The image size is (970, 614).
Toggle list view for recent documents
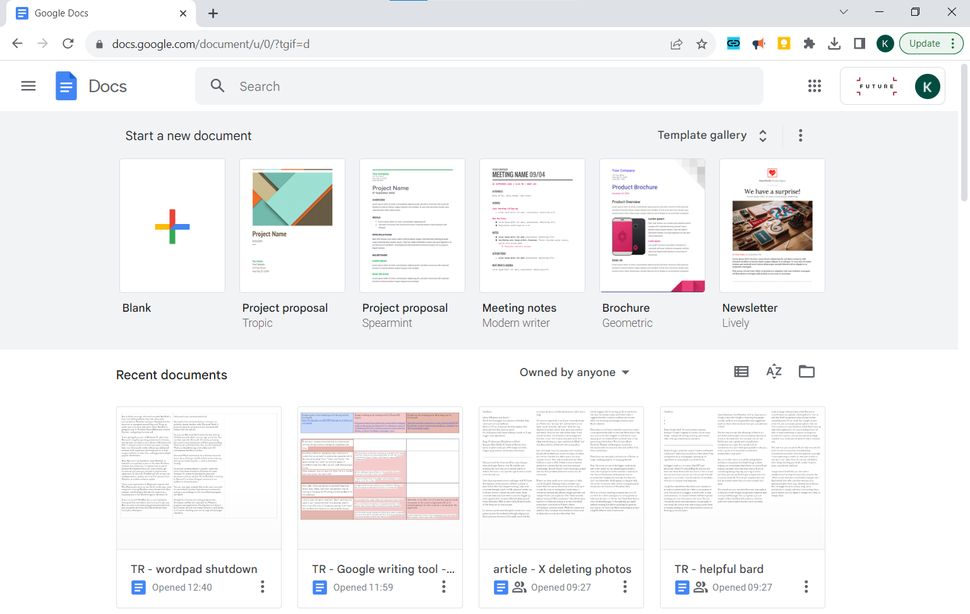pyautogui.click(x=741, y=371)
